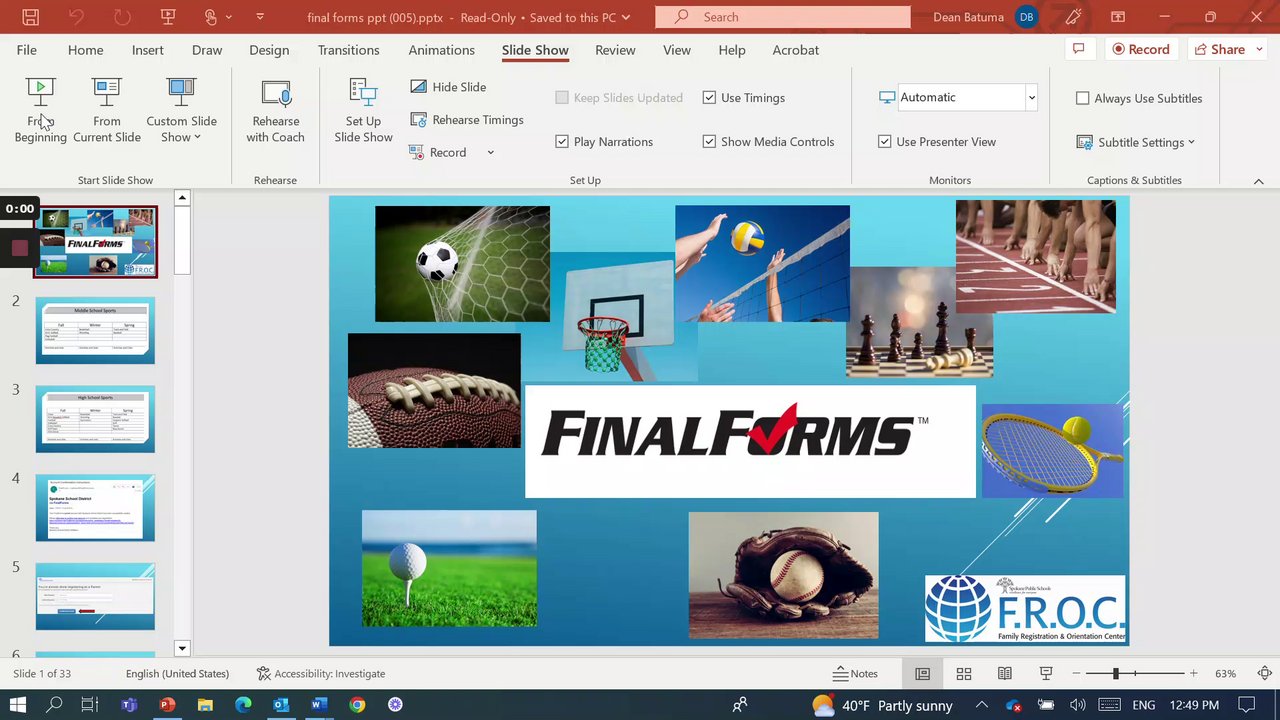Select slide 2 Middle School Sports thumbnail
The width and height of the screenshot is (1280, 720).
click(x=95, y=331)
